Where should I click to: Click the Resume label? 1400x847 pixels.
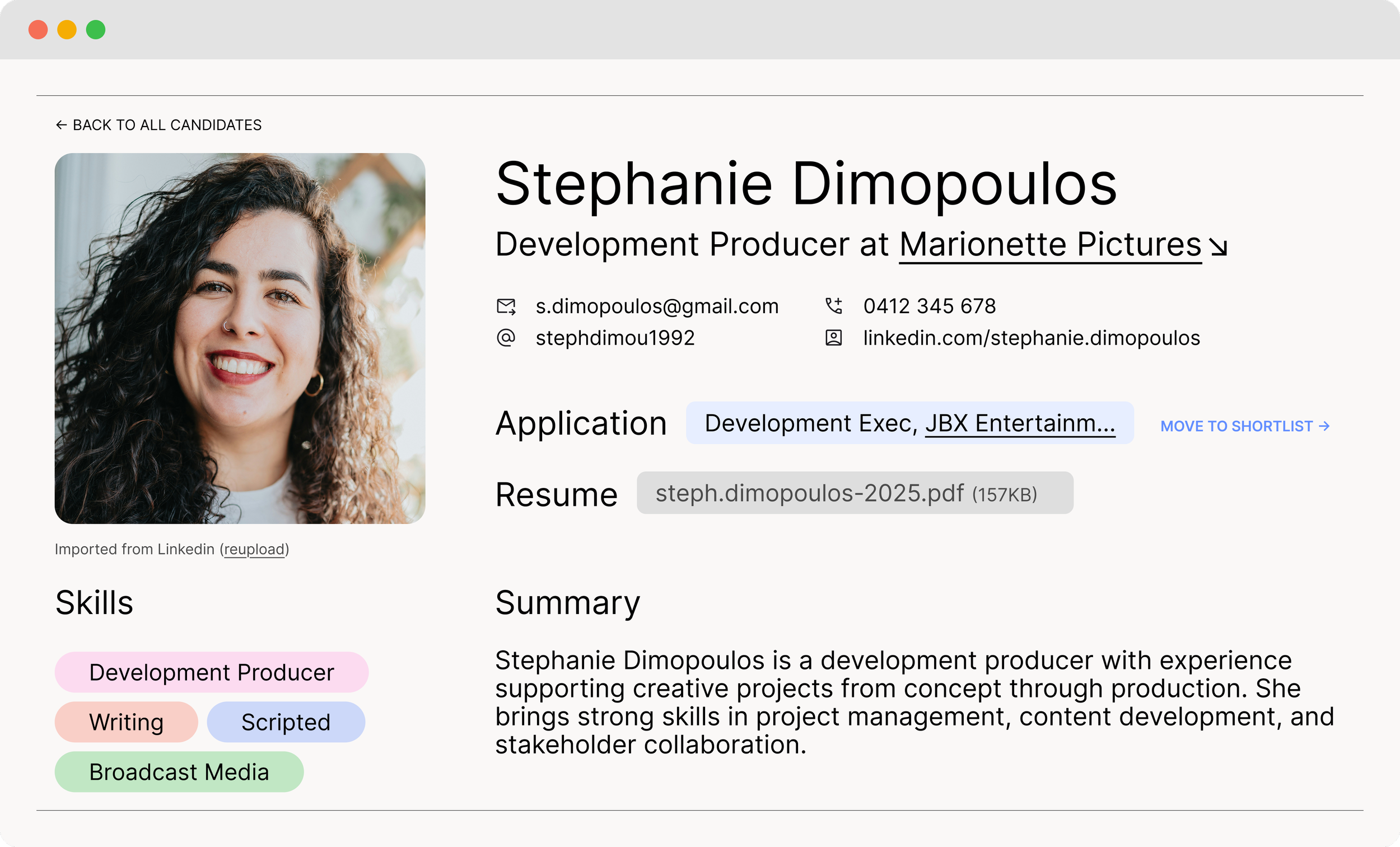point(556,494)
